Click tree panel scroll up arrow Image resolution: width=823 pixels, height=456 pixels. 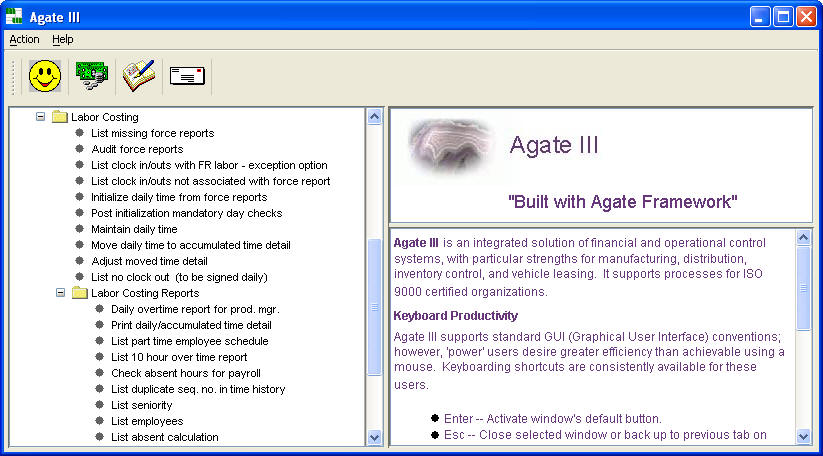(x=374, y=116)
